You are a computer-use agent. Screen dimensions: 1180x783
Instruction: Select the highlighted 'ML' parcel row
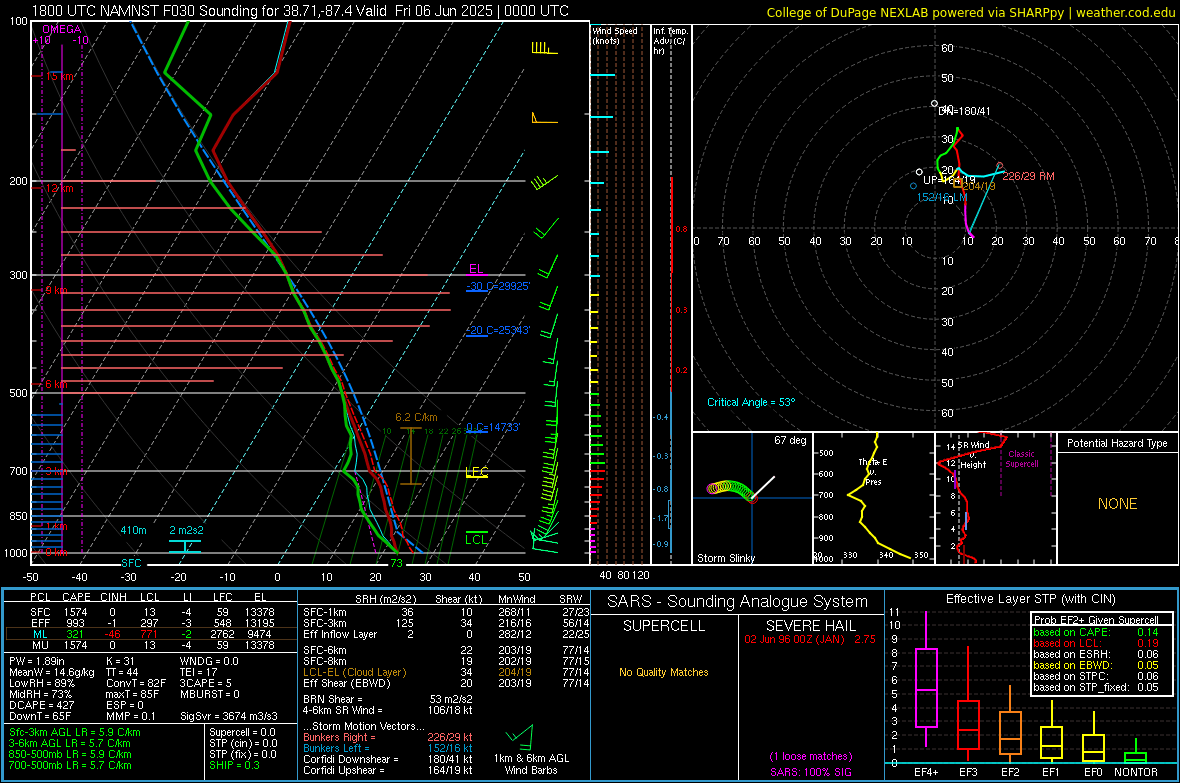click(151, 634)
